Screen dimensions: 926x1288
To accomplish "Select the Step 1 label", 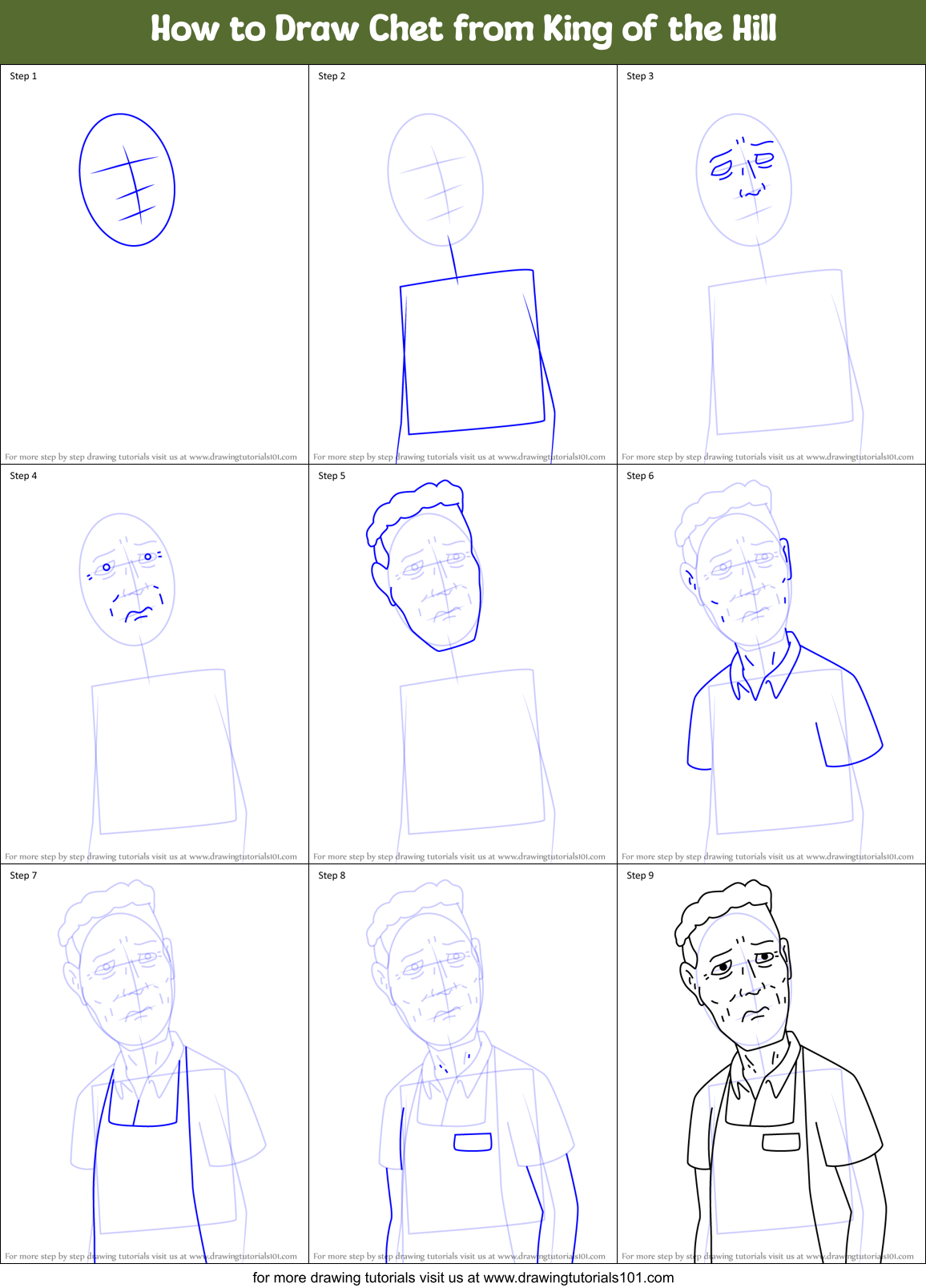I will (x=23, y=76).
